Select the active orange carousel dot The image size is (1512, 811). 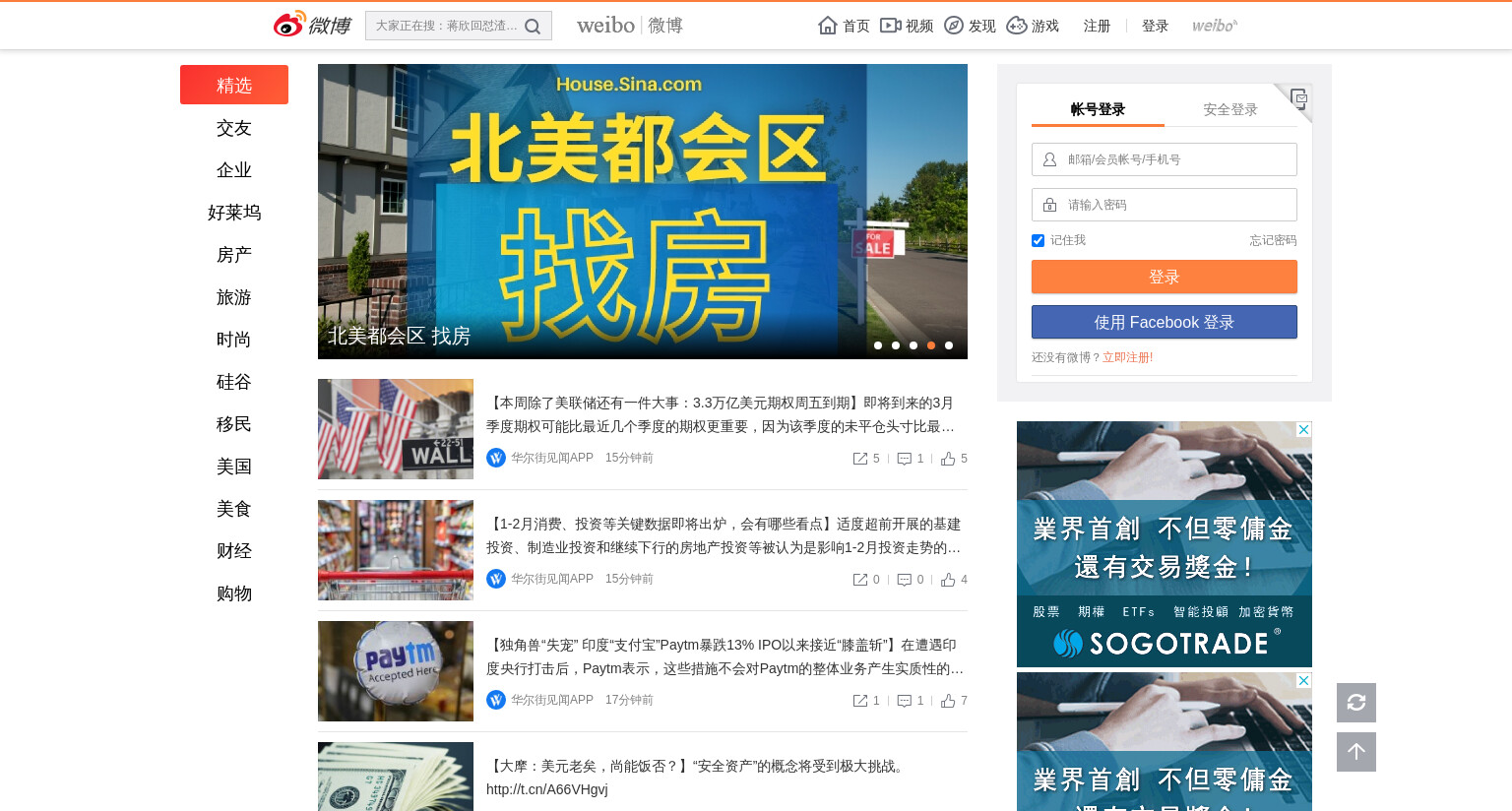(931, 345)
